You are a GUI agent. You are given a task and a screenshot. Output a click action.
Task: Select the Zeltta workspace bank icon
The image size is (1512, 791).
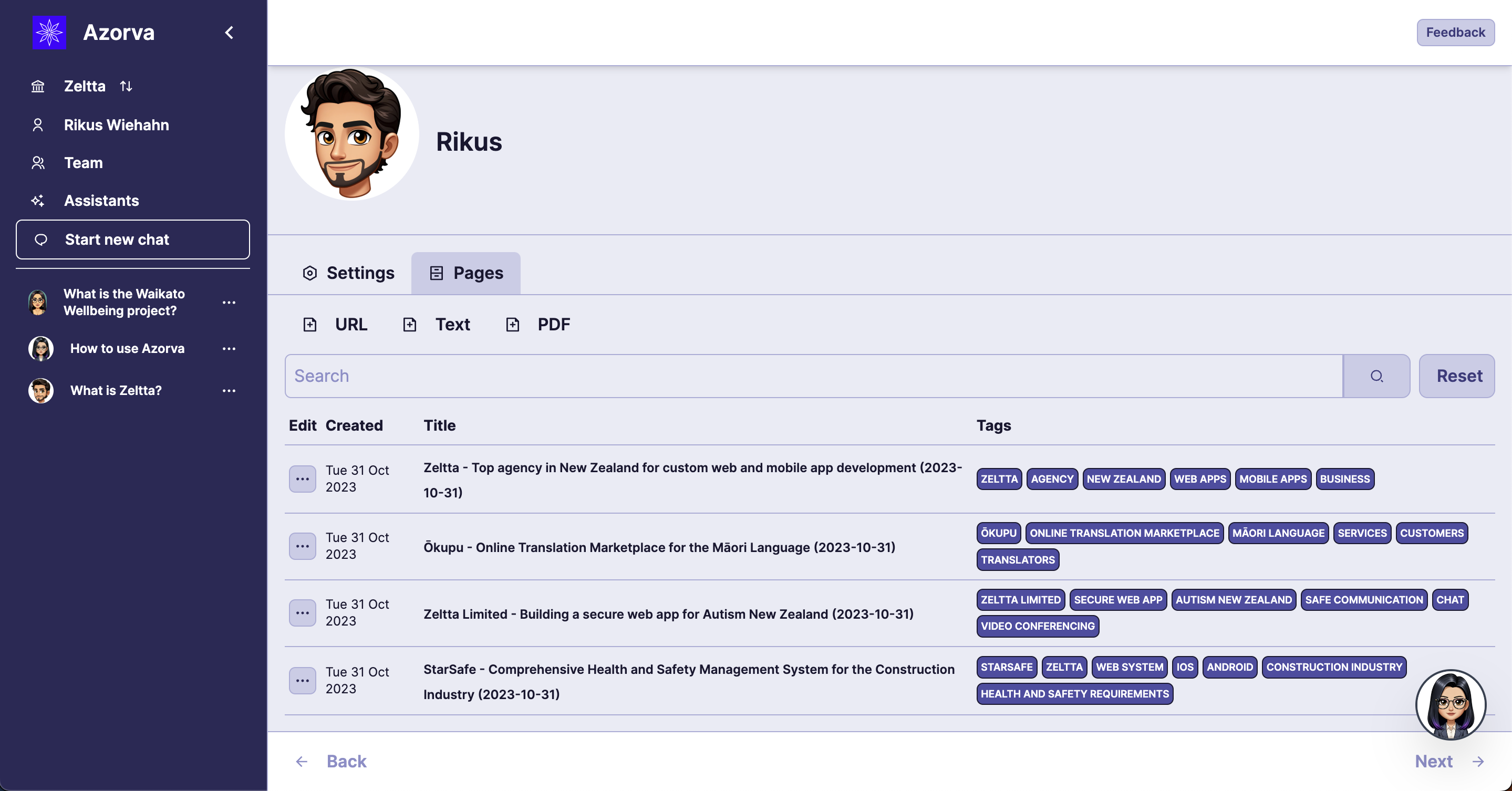click(x=38, y=86)
